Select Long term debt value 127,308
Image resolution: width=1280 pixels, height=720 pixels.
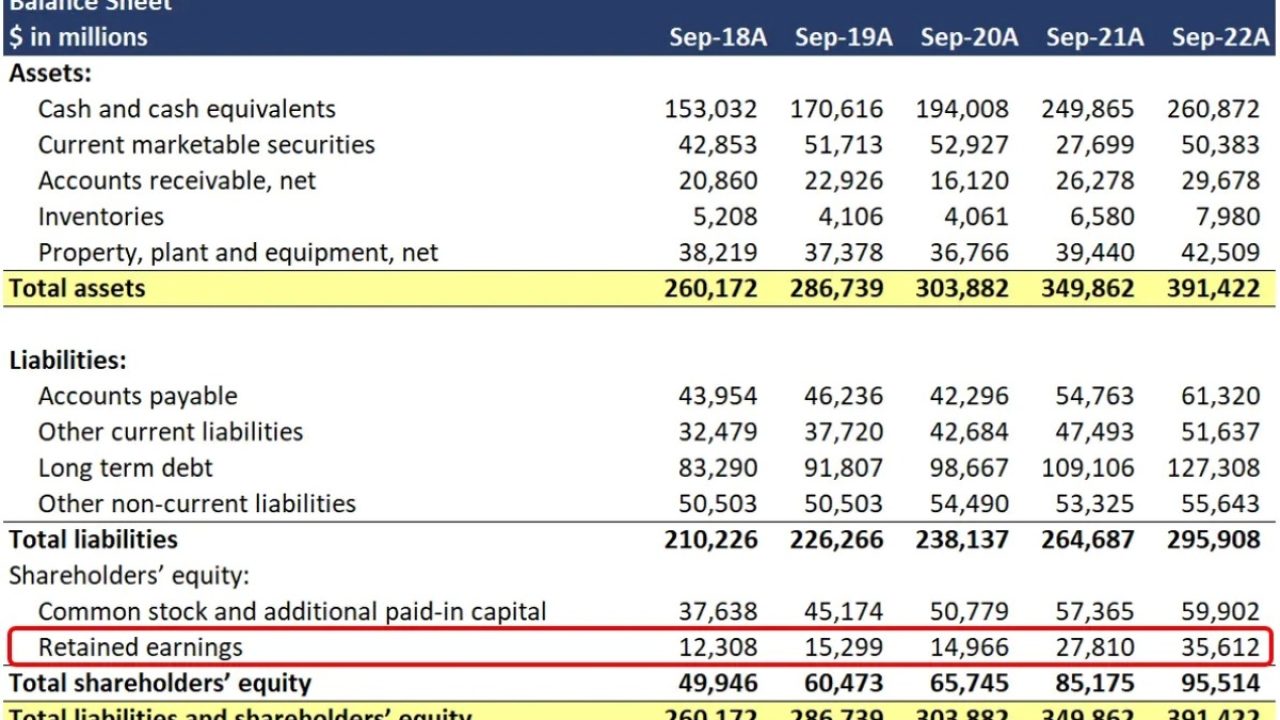pyautogui.click(x=1213, y=468)
